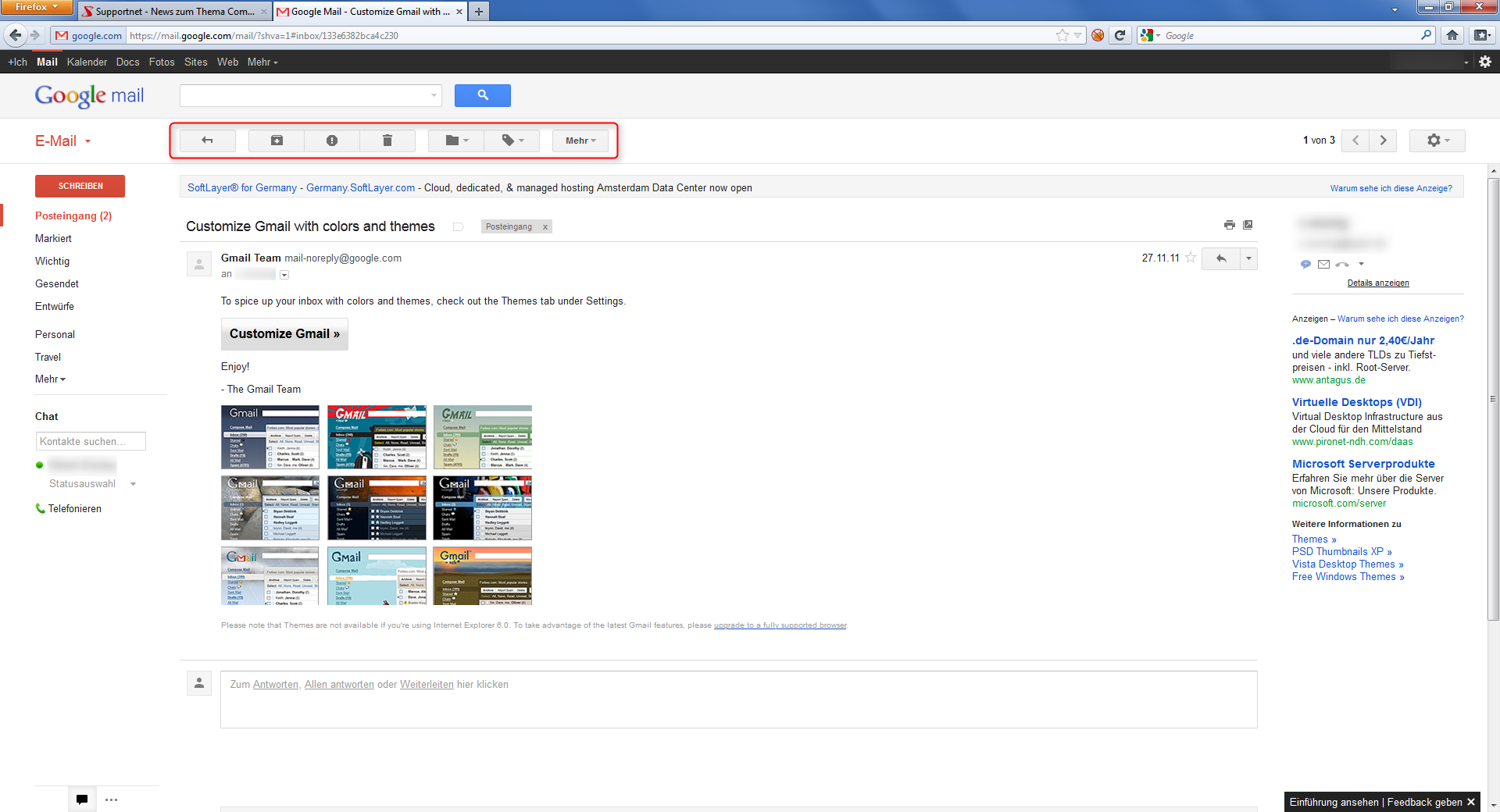Image resolution: width=1500 pixels, height=812 pixels.
Task: Expand Mehr labels in sidebar
Action: pyautogui.click(x=50, y=379)
